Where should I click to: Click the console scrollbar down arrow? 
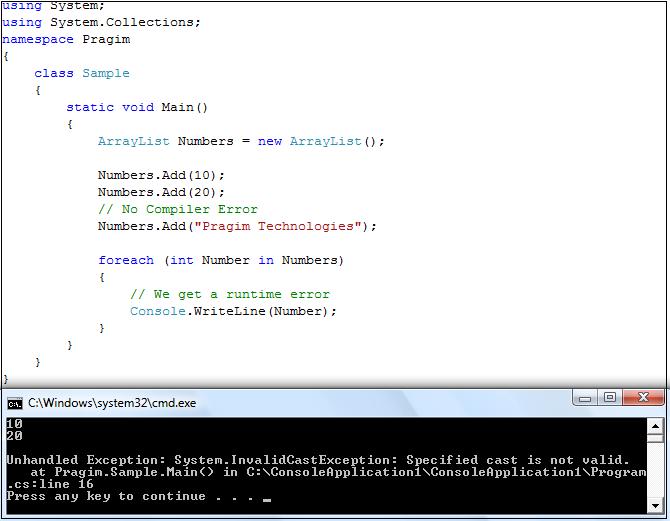[655, 506]
